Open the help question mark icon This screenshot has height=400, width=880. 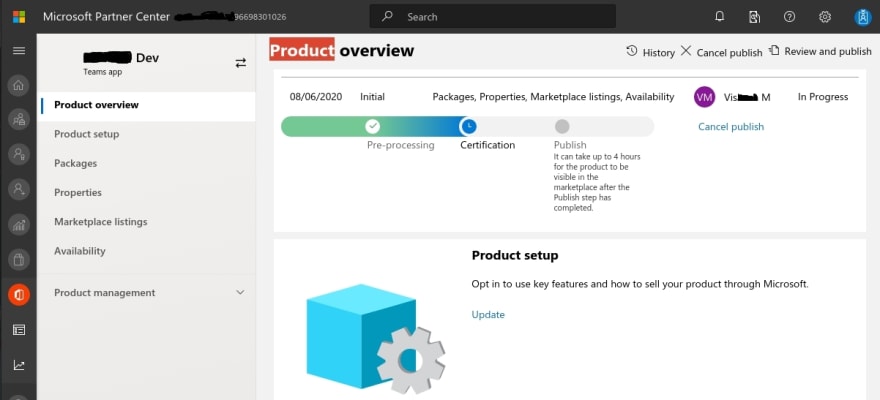tap(789, 17)
